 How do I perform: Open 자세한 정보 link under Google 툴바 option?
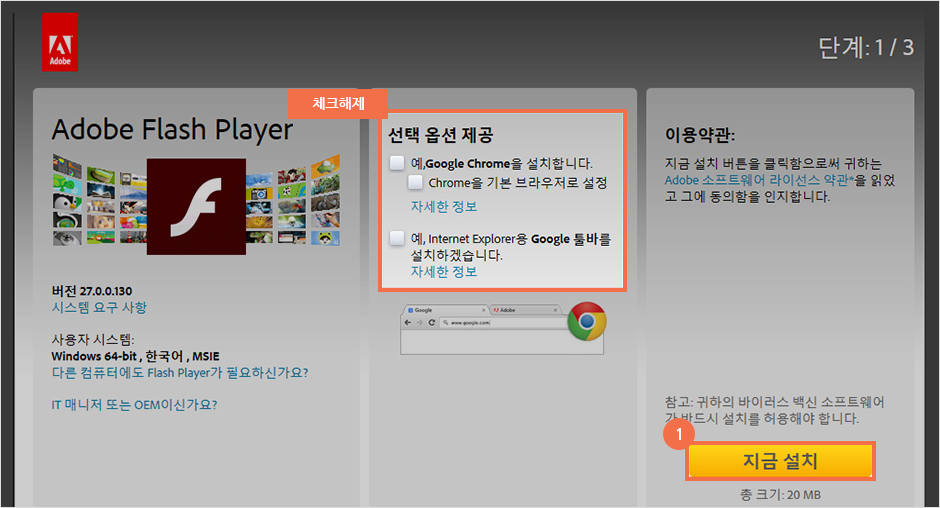point(444,272)
